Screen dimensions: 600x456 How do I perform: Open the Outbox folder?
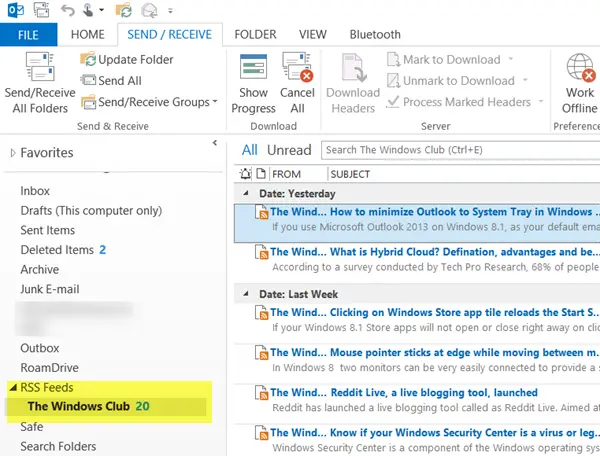coord(40,348)
